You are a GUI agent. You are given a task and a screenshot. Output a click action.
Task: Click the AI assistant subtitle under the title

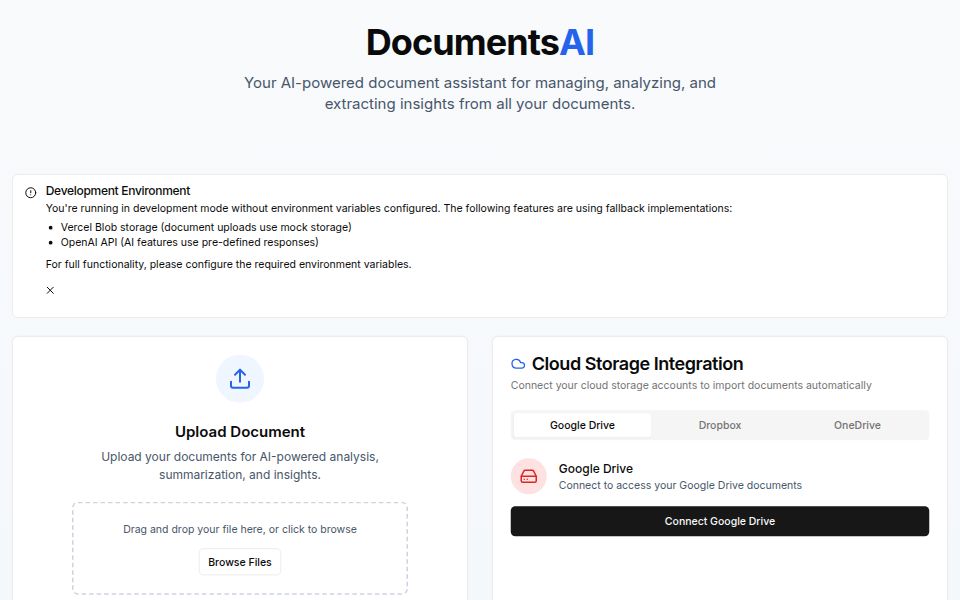[x=480, y=93]
